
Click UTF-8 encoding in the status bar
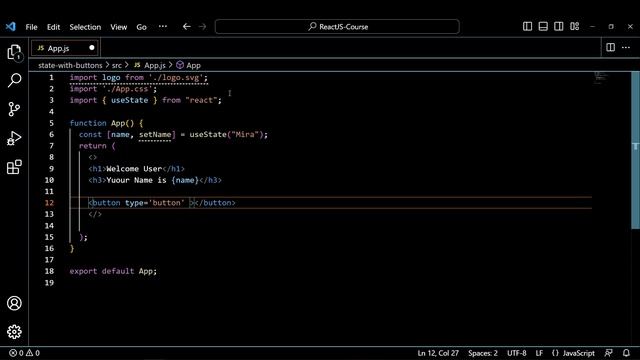[x=517, y=353]
